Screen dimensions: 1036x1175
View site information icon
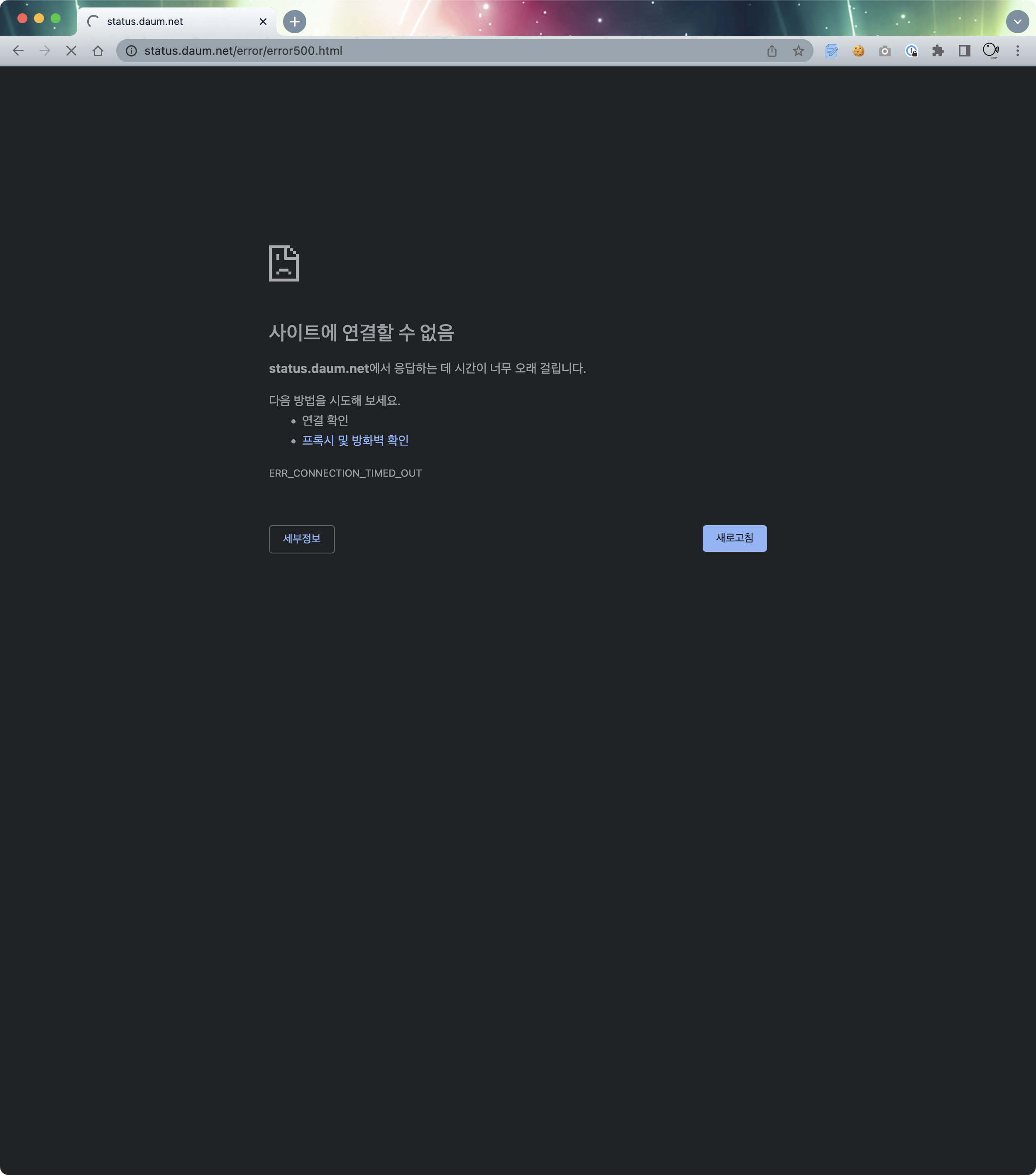click(132, 51)
